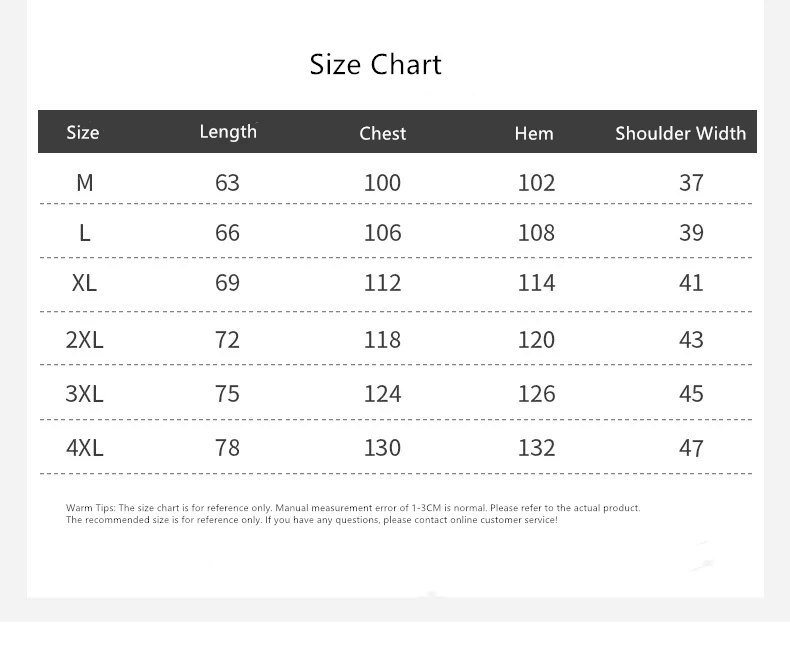Select the 4XL size row label
Screen dimensions: 790x654
[x=84, y=448]
